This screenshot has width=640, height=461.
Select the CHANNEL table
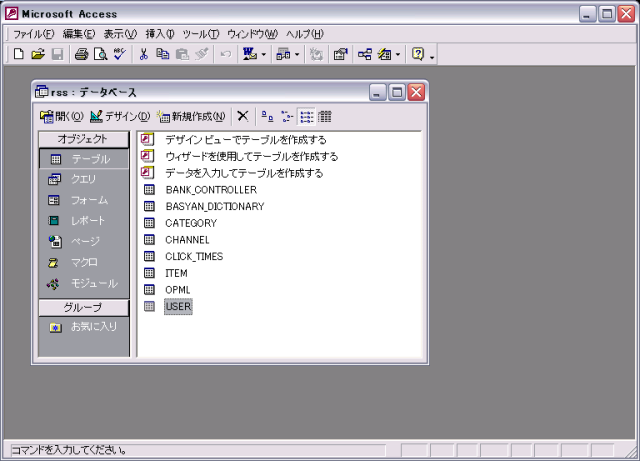pyautogui.click(x=177, y=240)
